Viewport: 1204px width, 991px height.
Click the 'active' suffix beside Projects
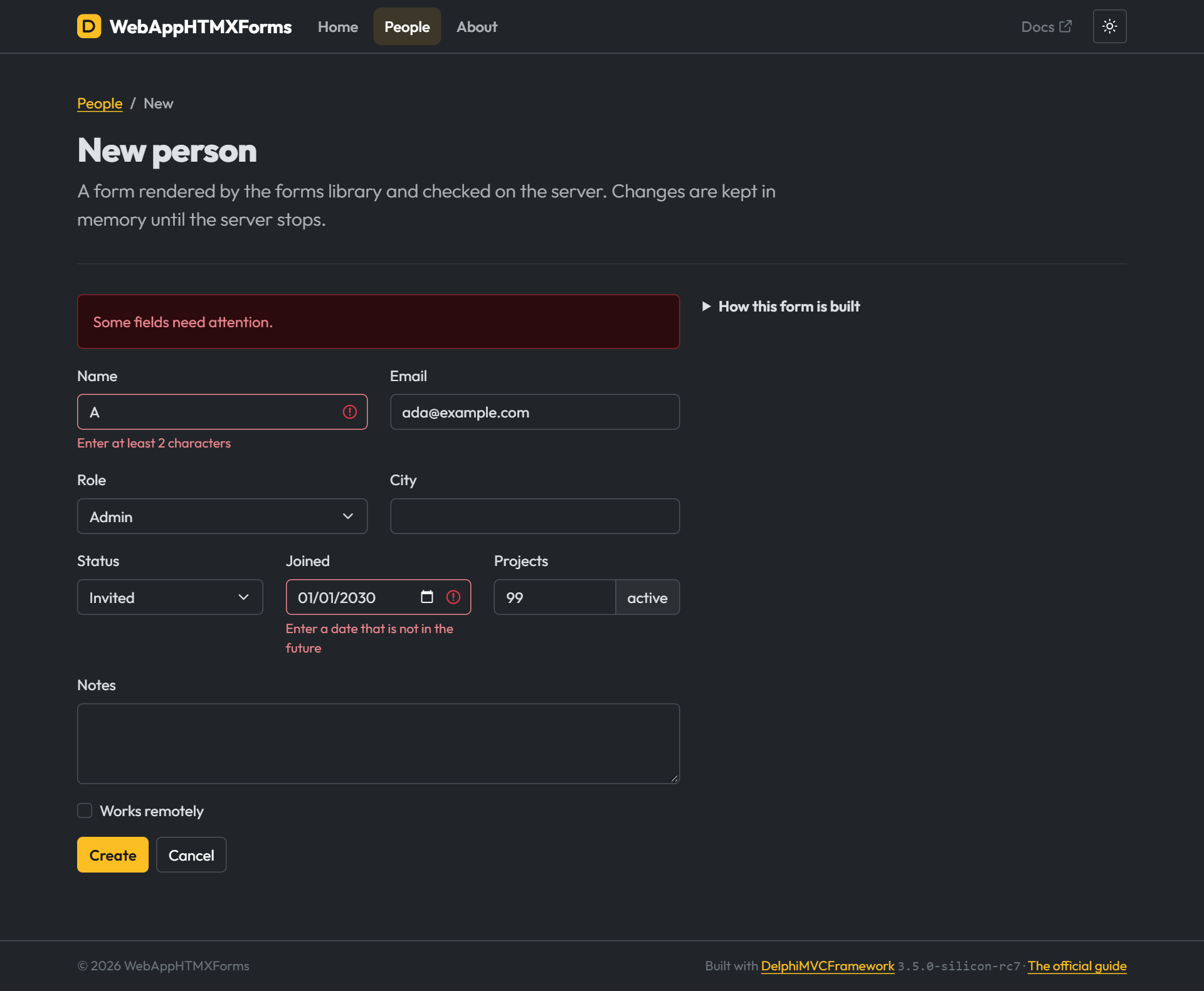pos(648,597)
